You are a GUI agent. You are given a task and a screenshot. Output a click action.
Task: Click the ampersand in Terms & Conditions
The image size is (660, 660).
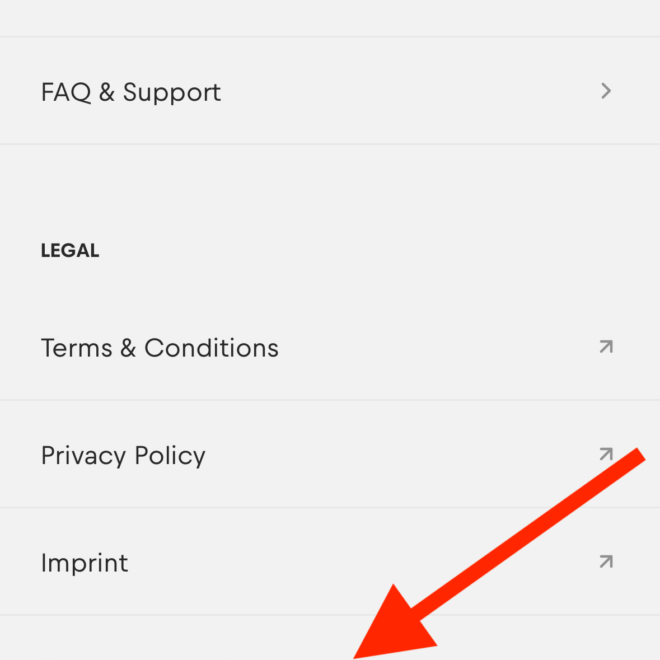[x=128, y=348]
